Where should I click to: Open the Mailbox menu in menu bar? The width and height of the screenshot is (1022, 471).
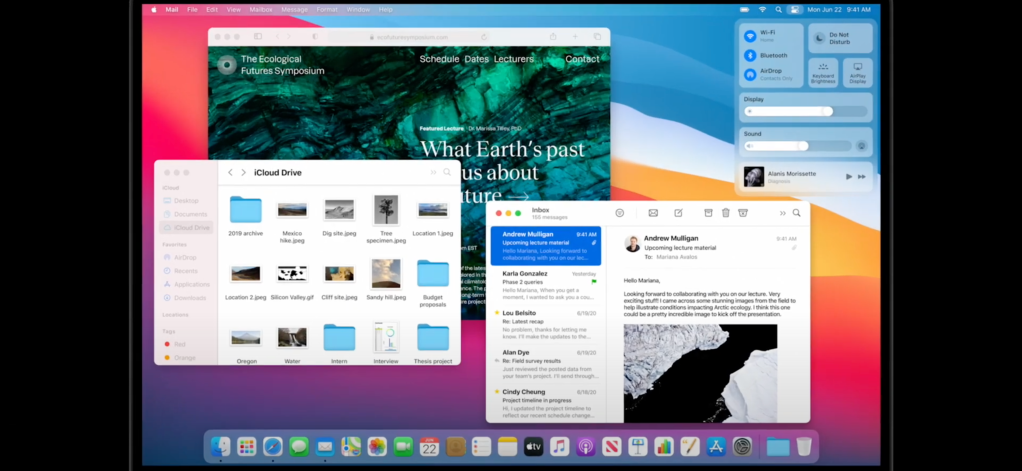[x=260, y=9]
